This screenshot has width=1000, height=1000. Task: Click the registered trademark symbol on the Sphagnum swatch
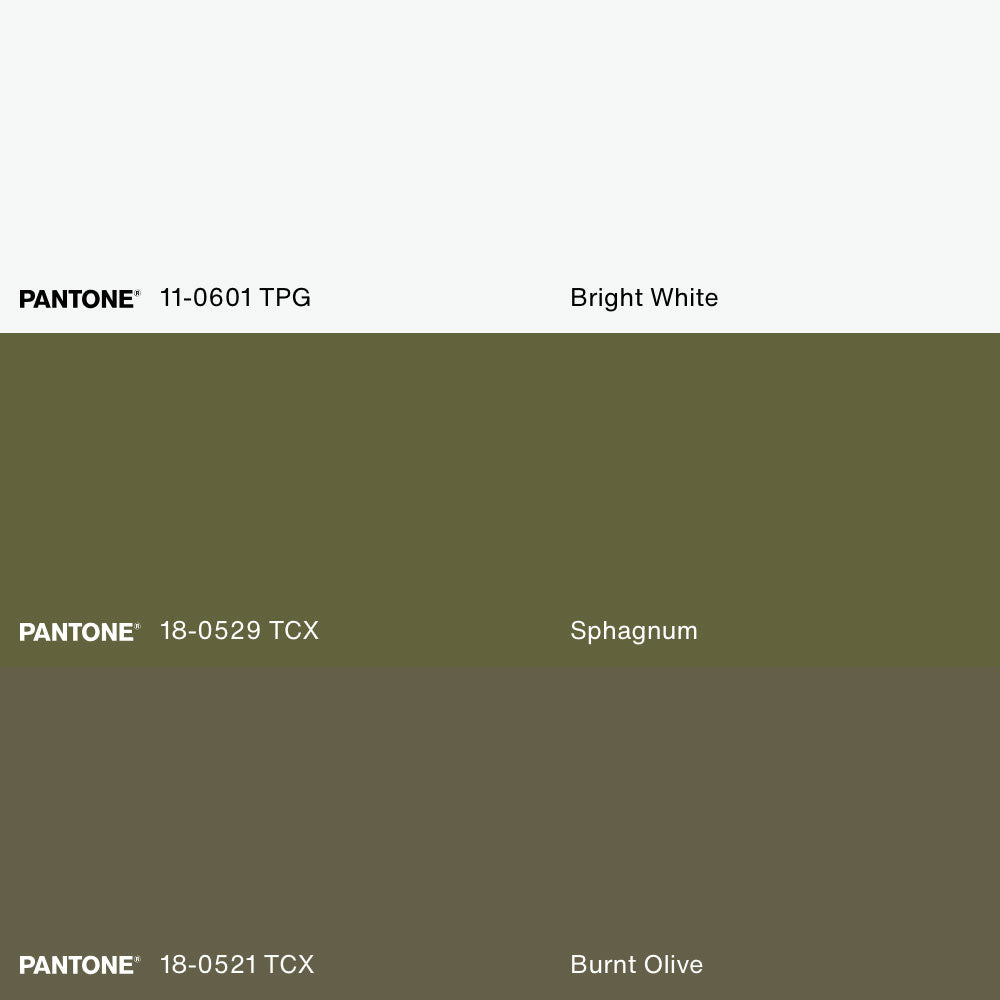pyautogui.click(x=137, y=626)
